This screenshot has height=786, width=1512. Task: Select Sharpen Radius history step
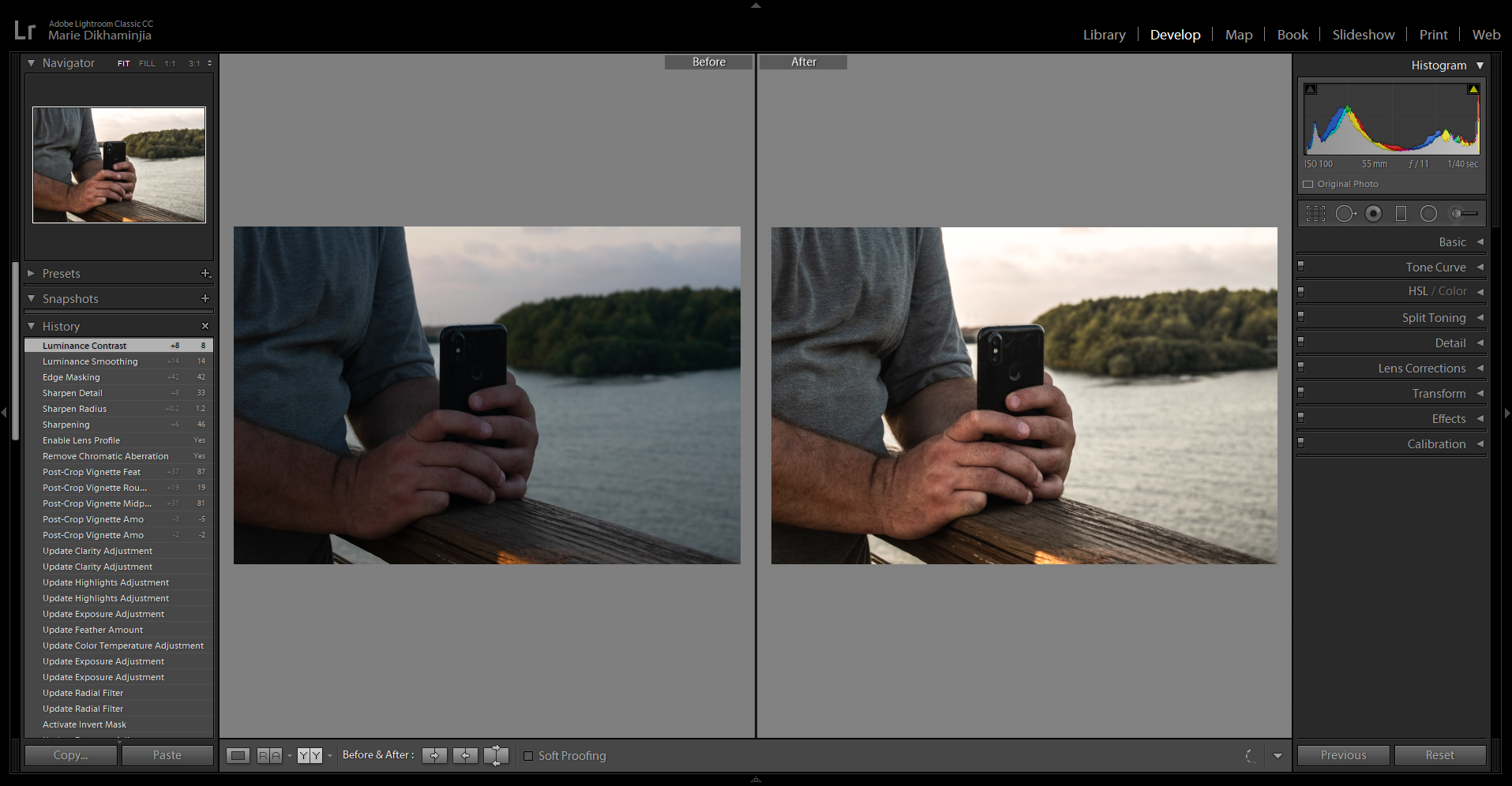tap(75, 409)
